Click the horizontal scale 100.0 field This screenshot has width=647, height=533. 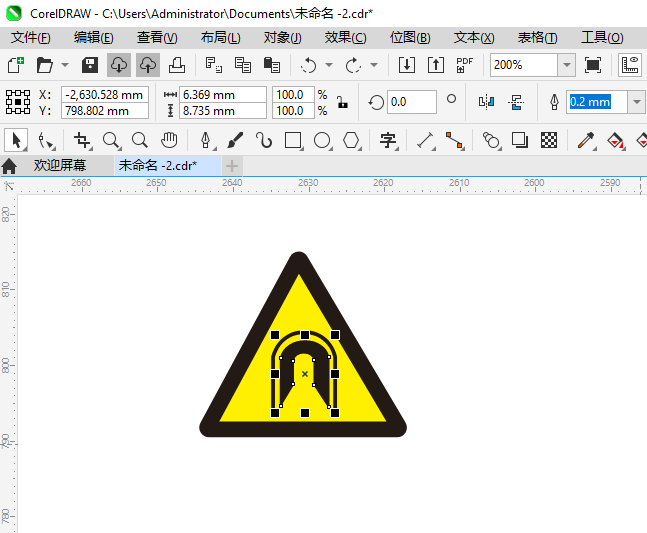coord(293,94)
